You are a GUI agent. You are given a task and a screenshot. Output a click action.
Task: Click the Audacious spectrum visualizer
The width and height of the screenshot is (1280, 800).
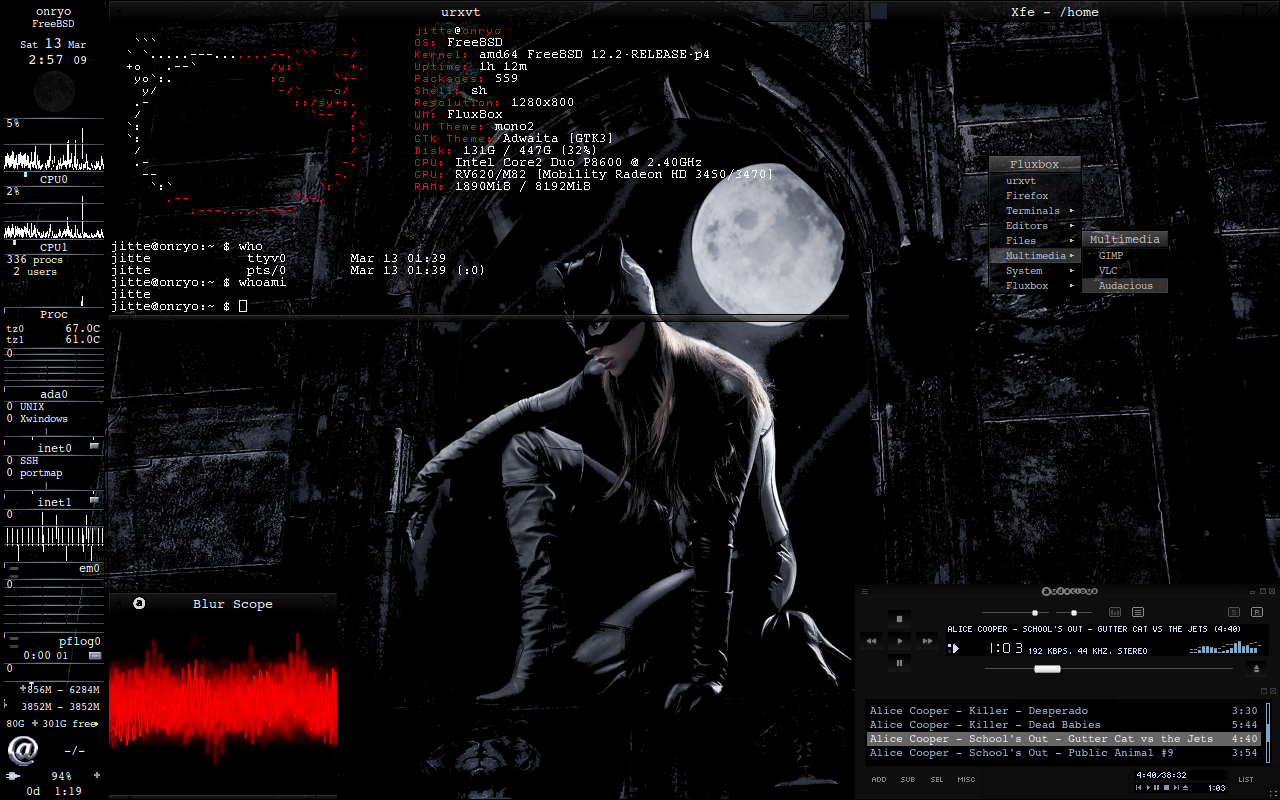[1226, 647]
